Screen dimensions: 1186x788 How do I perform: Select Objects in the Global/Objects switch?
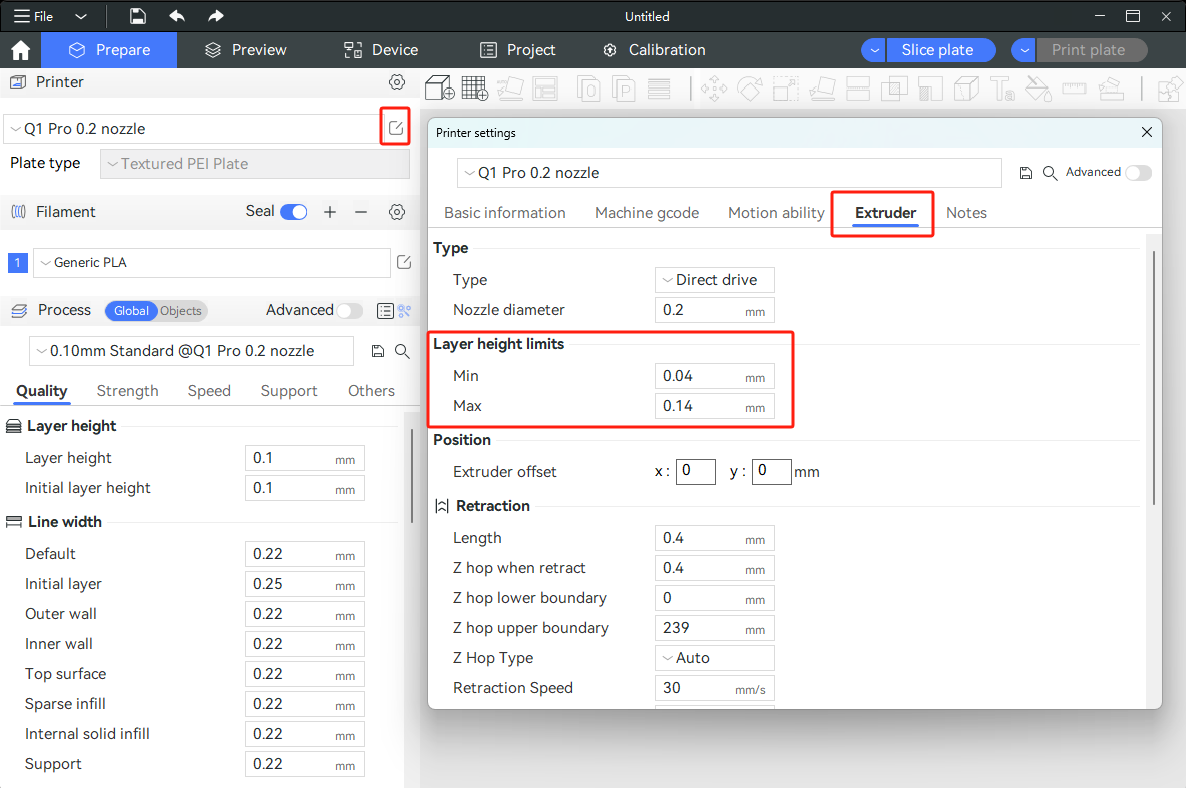[181, 311]
